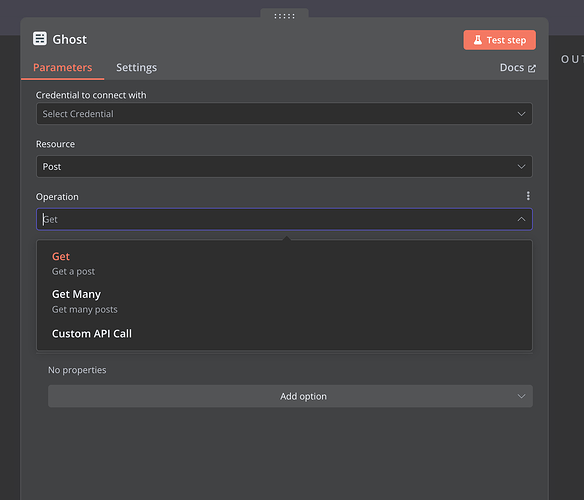This screenshot has height=500, width=584.
Task: Open the Resource dropdown showing Post
Action: (x=284, y=167)
